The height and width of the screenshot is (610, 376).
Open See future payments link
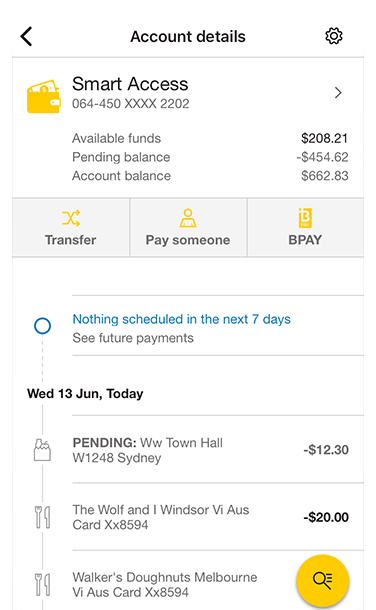pyautogui.click(x=133, y=338)
